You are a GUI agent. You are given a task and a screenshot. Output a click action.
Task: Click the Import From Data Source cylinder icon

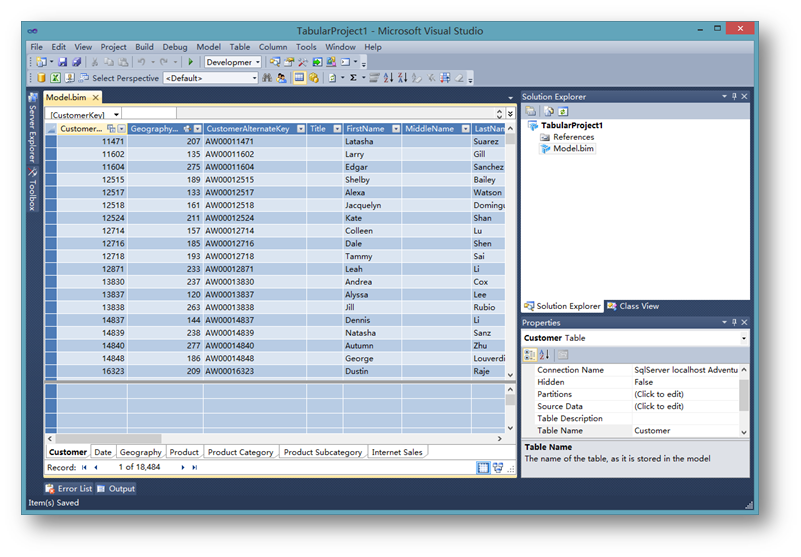(41, 78)
